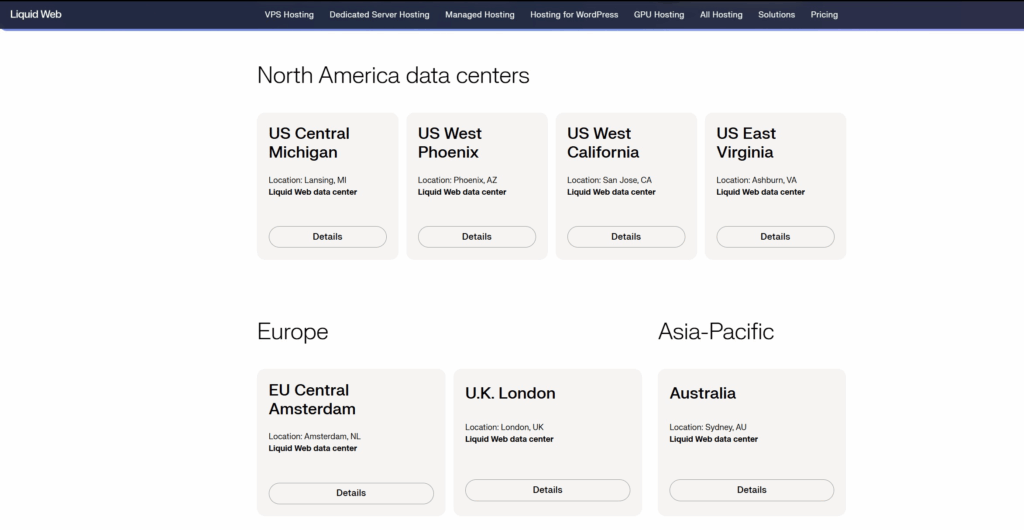This screenshot has width=1024, height=530.
Task: Open Details for US West California
Action: click(x=626, y=237)
